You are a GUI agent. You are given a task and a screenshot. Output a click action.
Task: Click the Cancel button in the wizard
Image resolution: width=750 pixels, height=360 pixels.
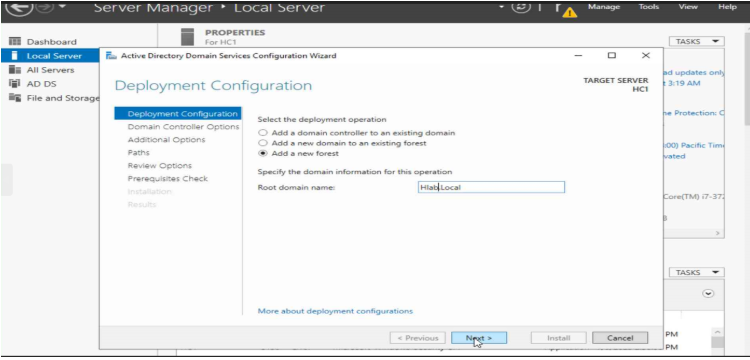click(620, 338)
